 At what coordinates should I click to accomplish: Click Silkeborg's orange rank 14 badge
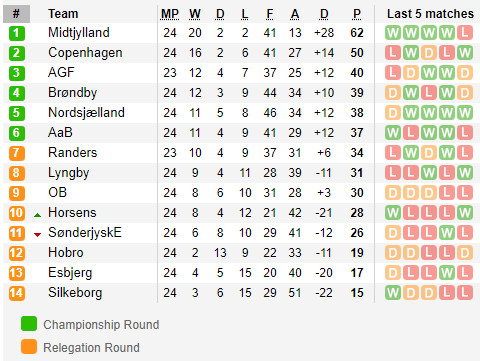[x=17, y=293]
